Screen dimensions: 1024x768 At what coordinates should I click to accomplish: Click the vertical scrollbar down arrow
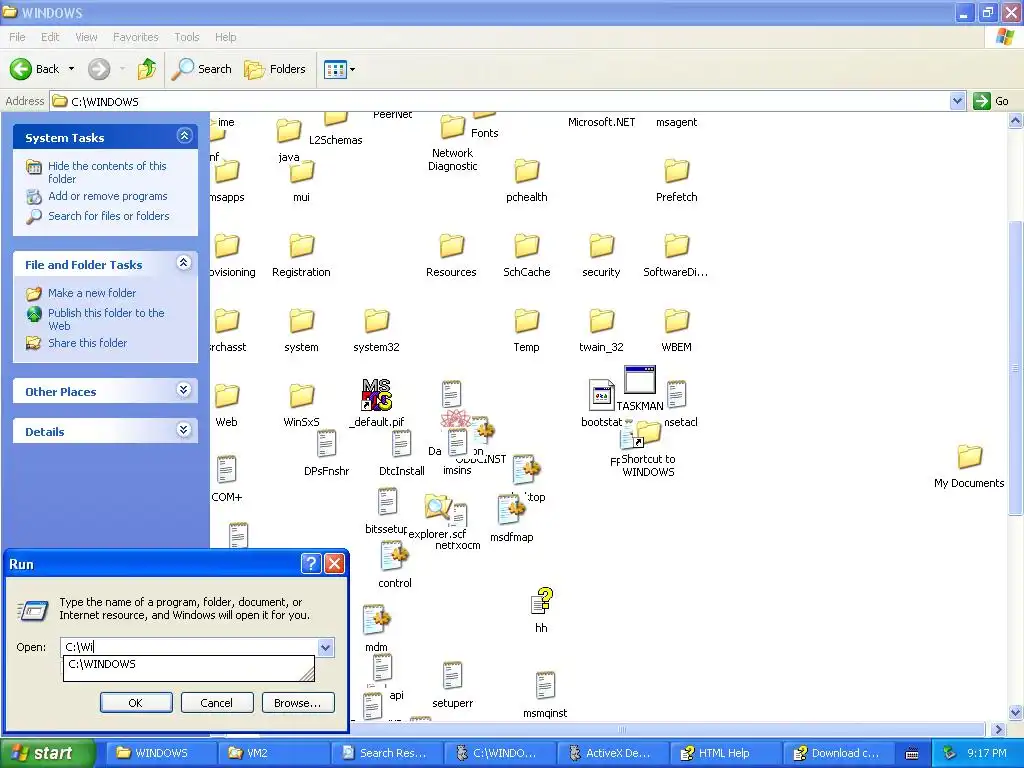pos(1016,712)
